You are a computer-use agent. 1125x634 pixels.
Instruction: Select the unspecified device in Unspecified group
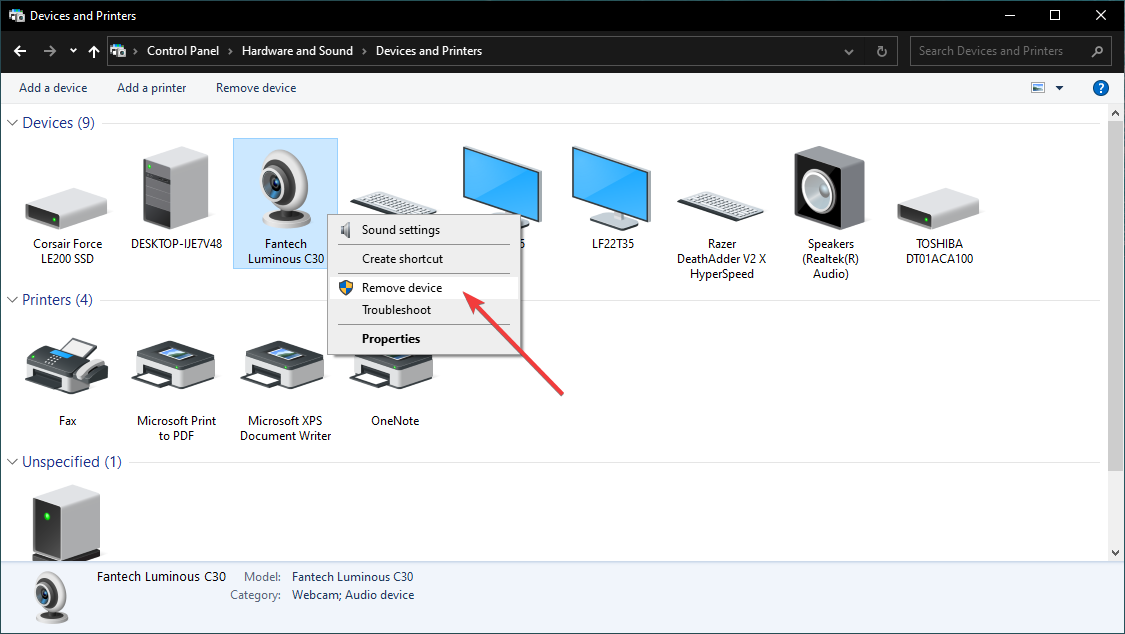(x=67, y=523)
